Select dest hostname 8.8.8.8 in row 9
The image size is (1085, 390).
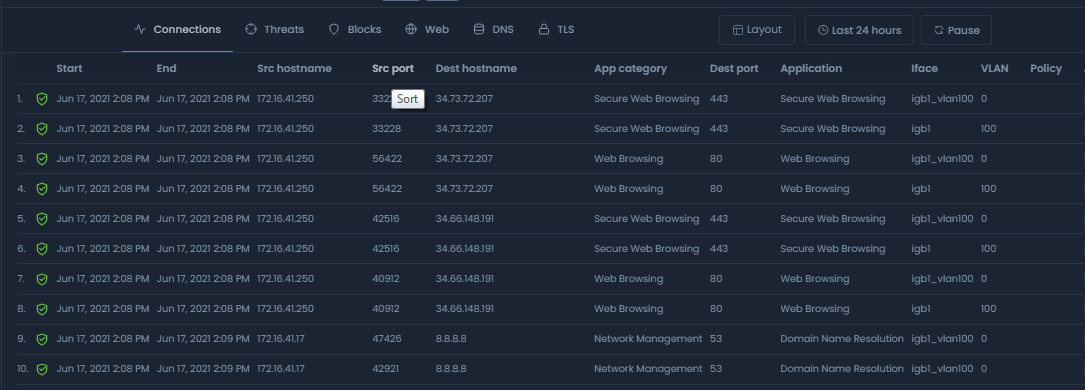[450, 339]
